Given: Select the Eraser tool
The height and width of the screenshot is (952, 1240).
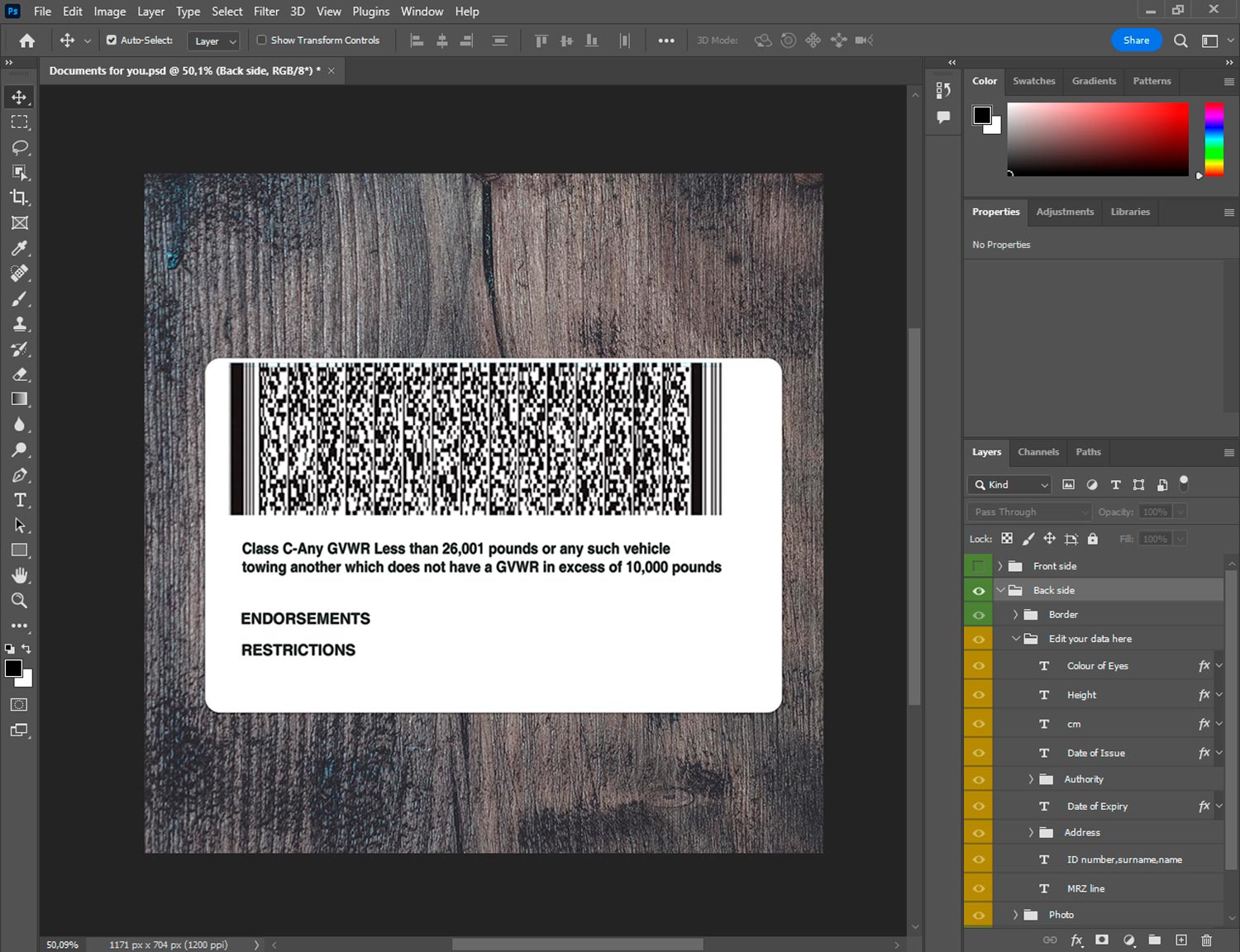Looking at the screenshot, I should (x=20, y=374).
